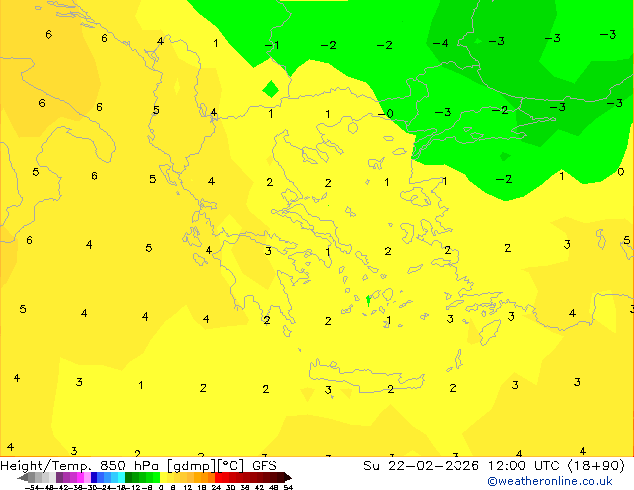Click the small green marker in the Cyclades
The height and width of the screenshot is (490, 634).
pos(368,300)
